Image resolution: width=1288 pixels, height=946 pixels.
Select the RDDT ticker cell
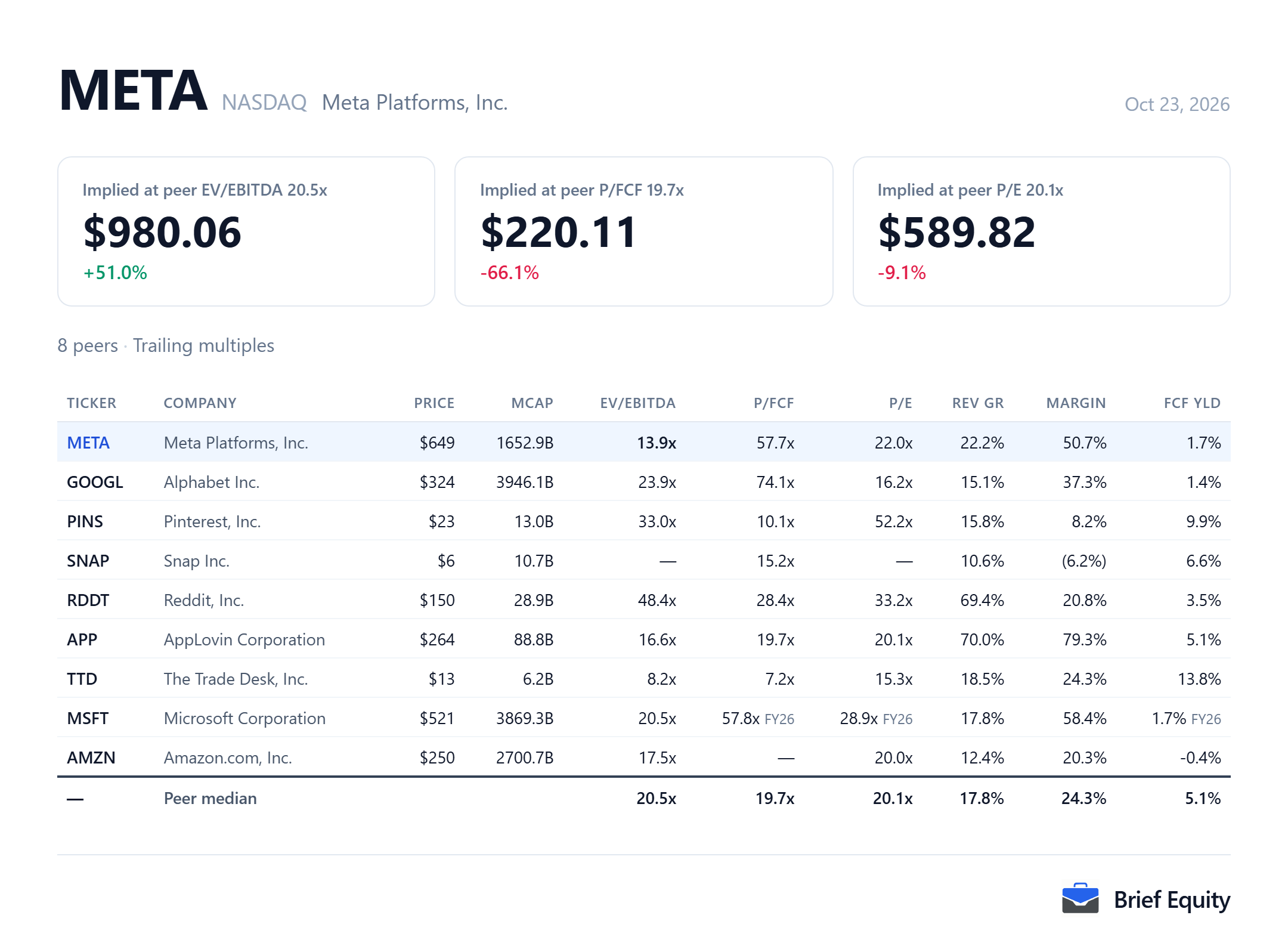click(x=88, y=600)
